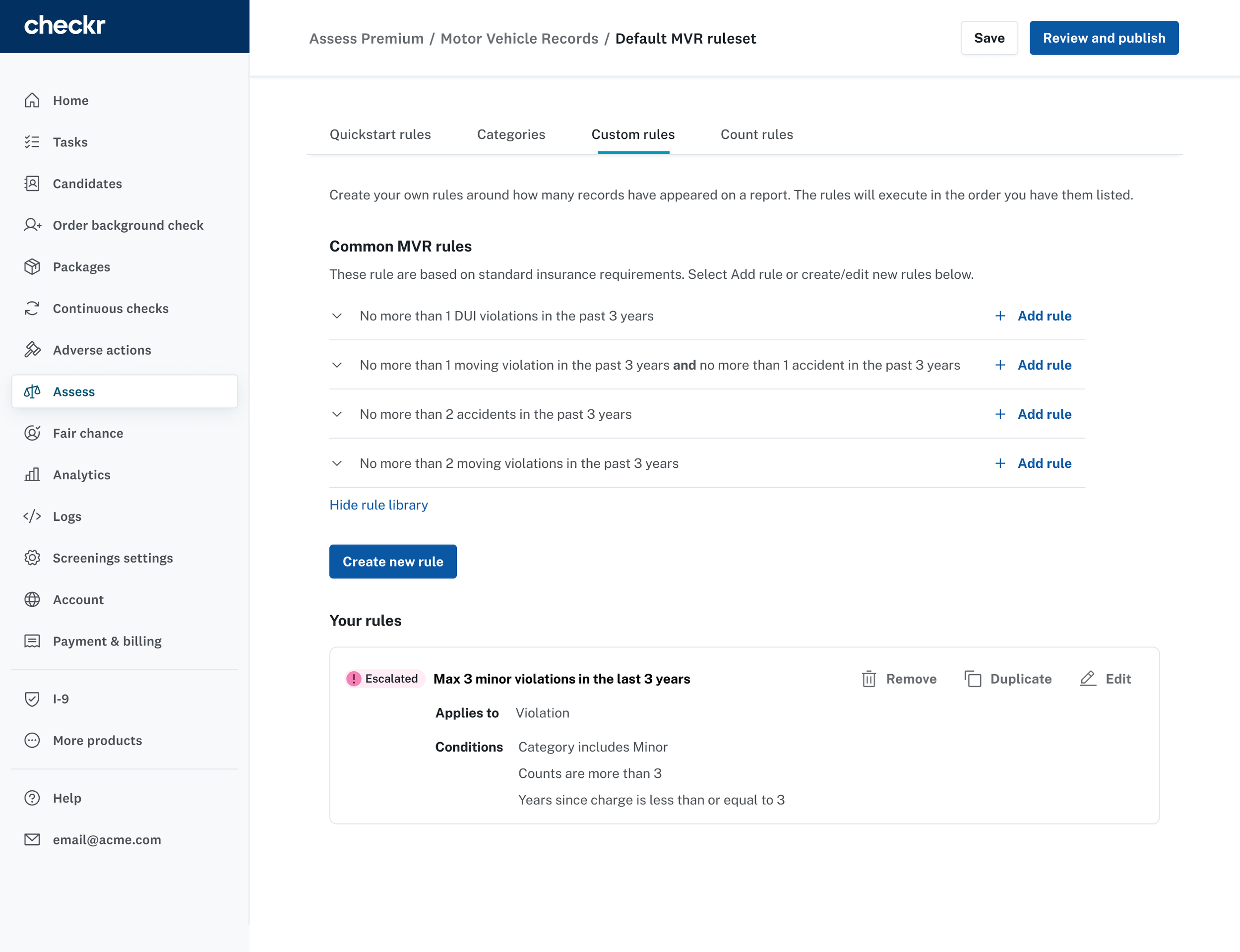
Task: Open the Categories tab
Action: pos(511,134)
